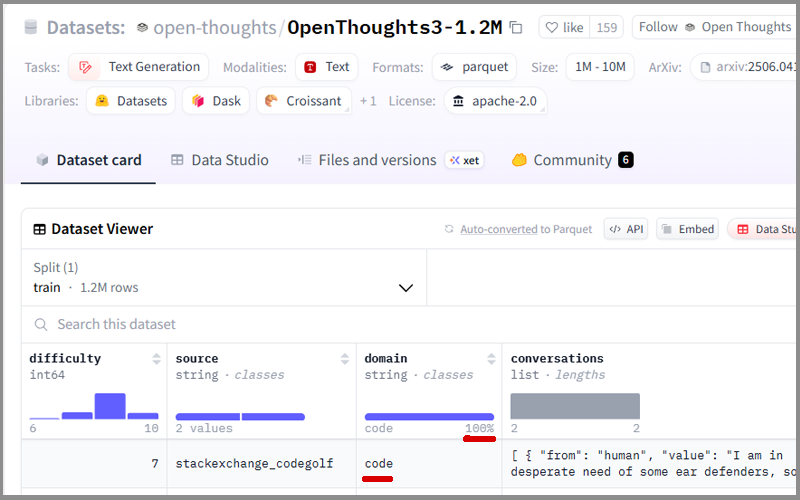The width and height of the screenshot is (800, 500).
Task: Select the Text Generation task tag
Action: (139, 67)
